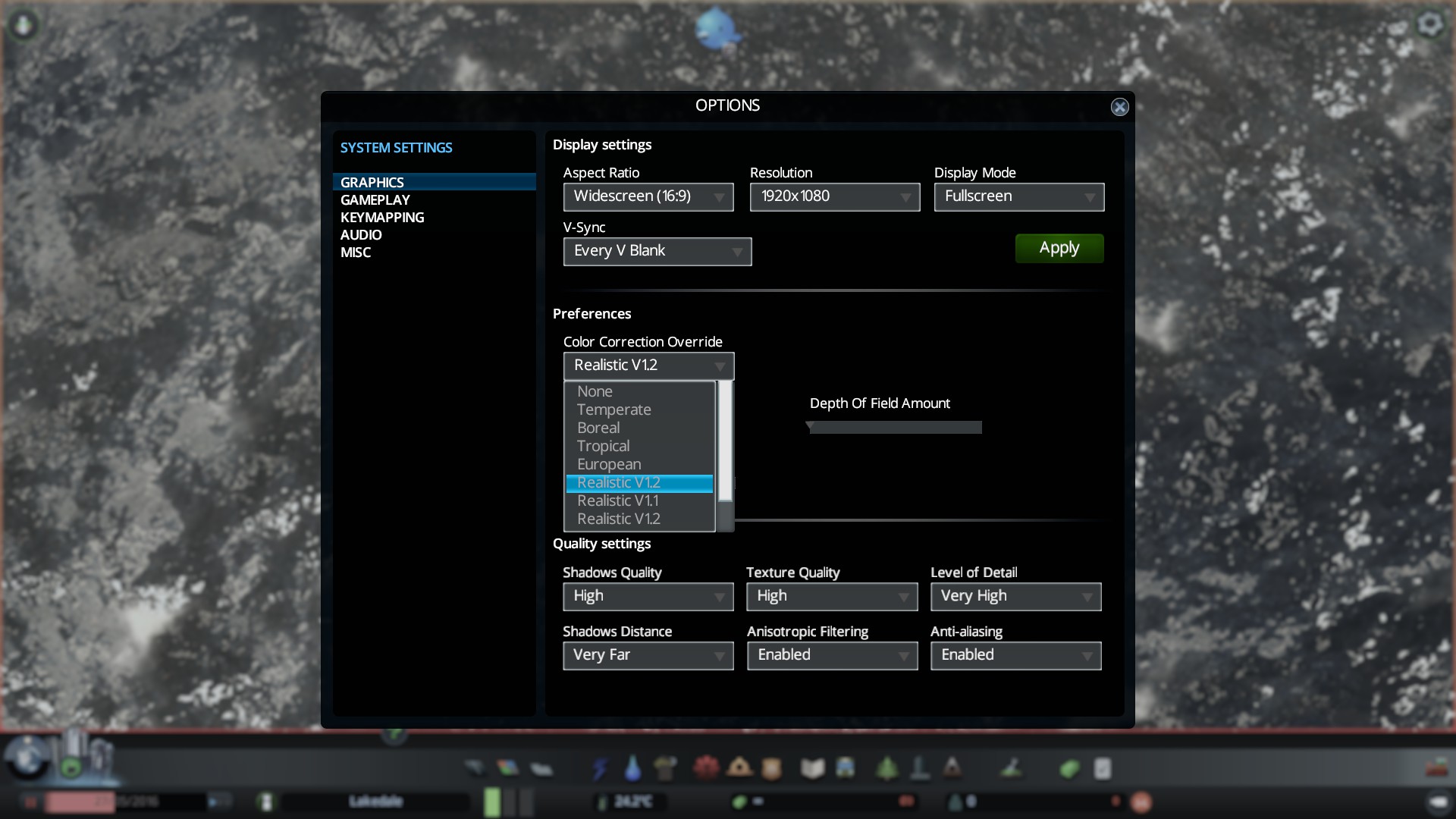Open the Display Mode dropdown
The height and width of the screenshot is (819, 1456).
[x=1018, y=196]
